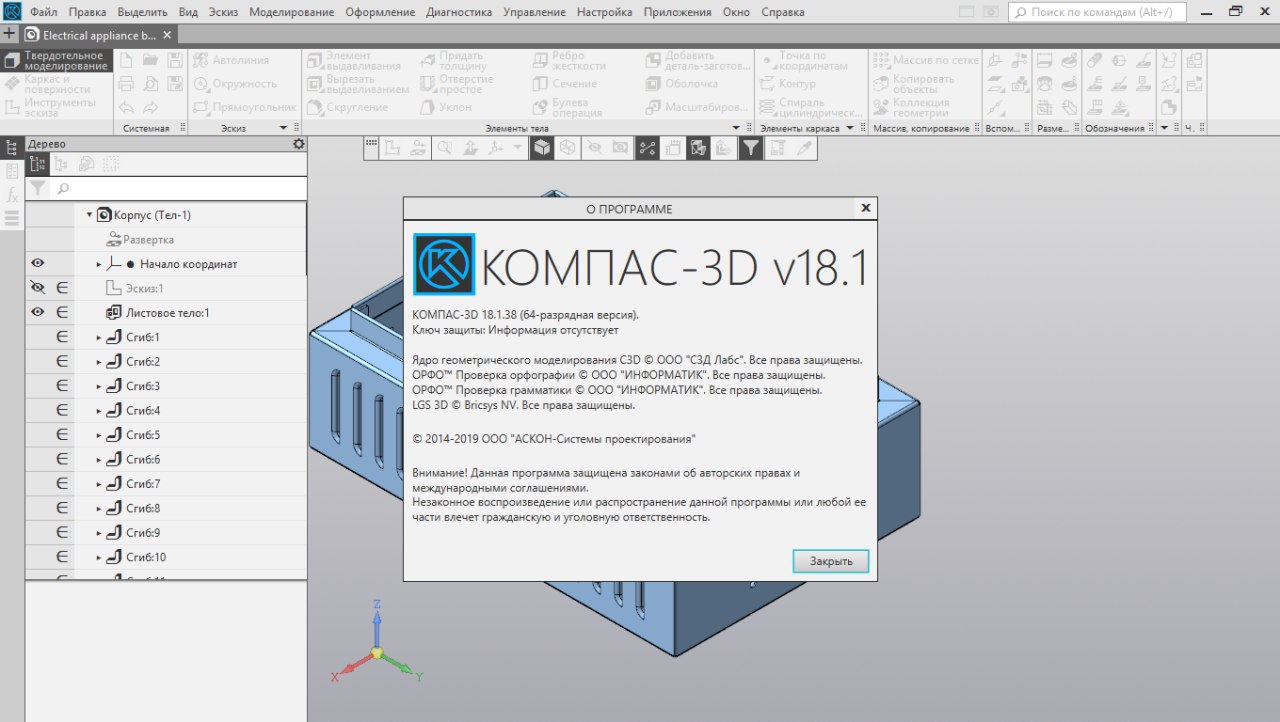Activate the Сечение section tool
This screenshot has height=722, width=1280.
[x=564, y=84]
